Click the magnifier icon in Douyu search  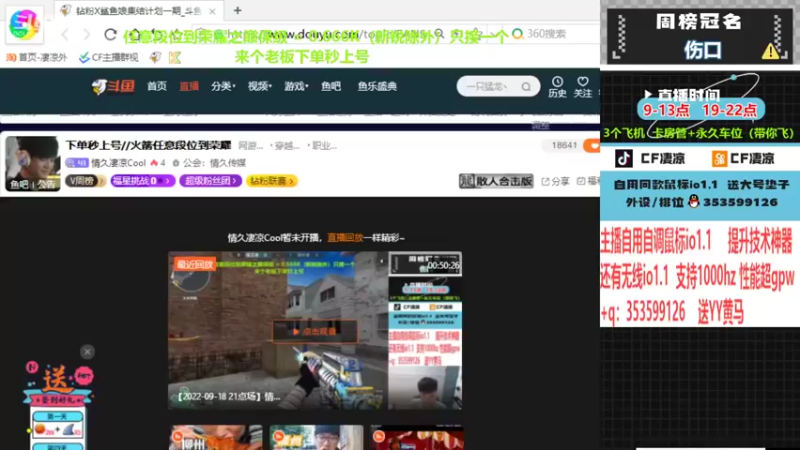pyautogui.click(x=526, y=87)
